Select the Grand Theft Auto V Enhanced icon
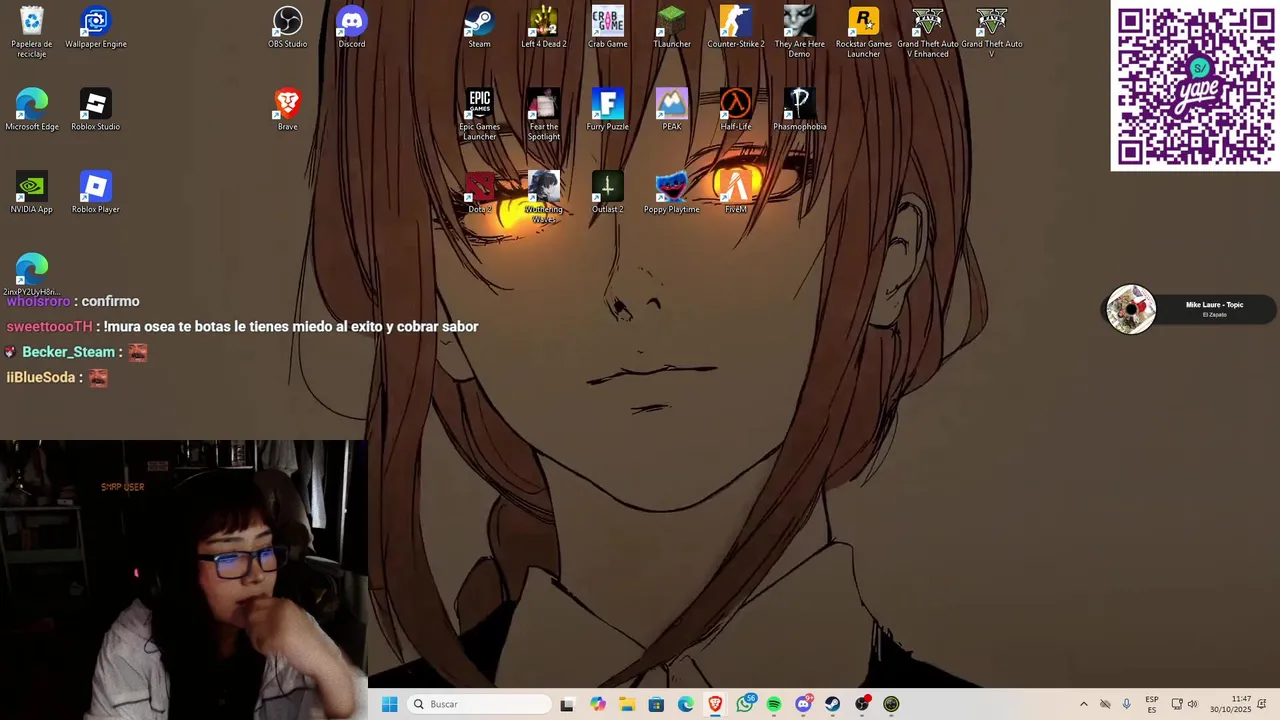 click(x=928, y=32)
